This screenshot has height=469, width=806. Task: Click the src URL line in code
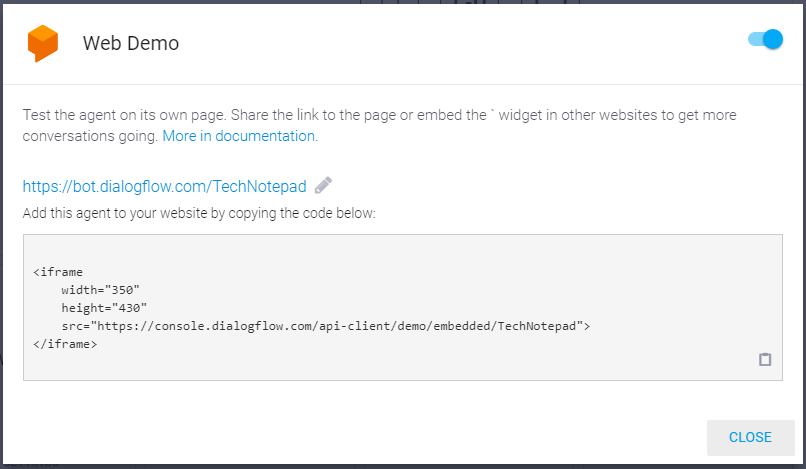(326, 326)
